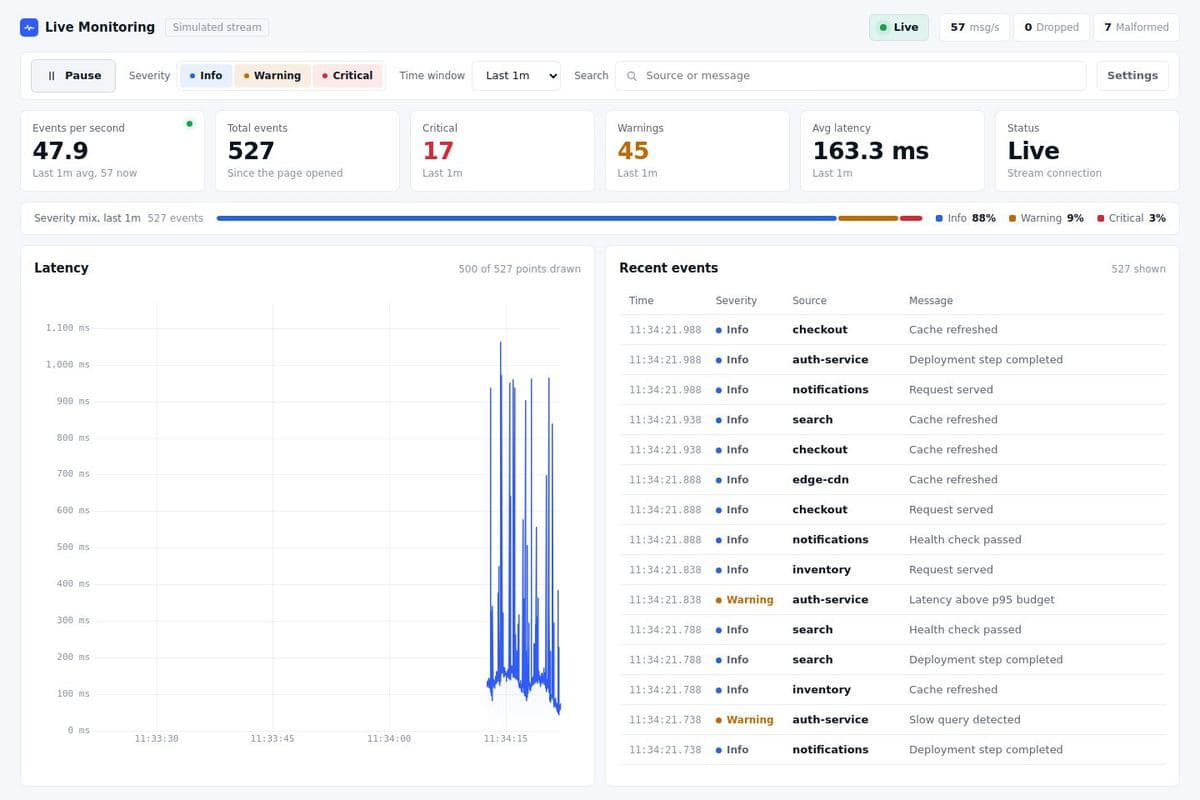Click the green dot on Events per second card

click(189, 124)
